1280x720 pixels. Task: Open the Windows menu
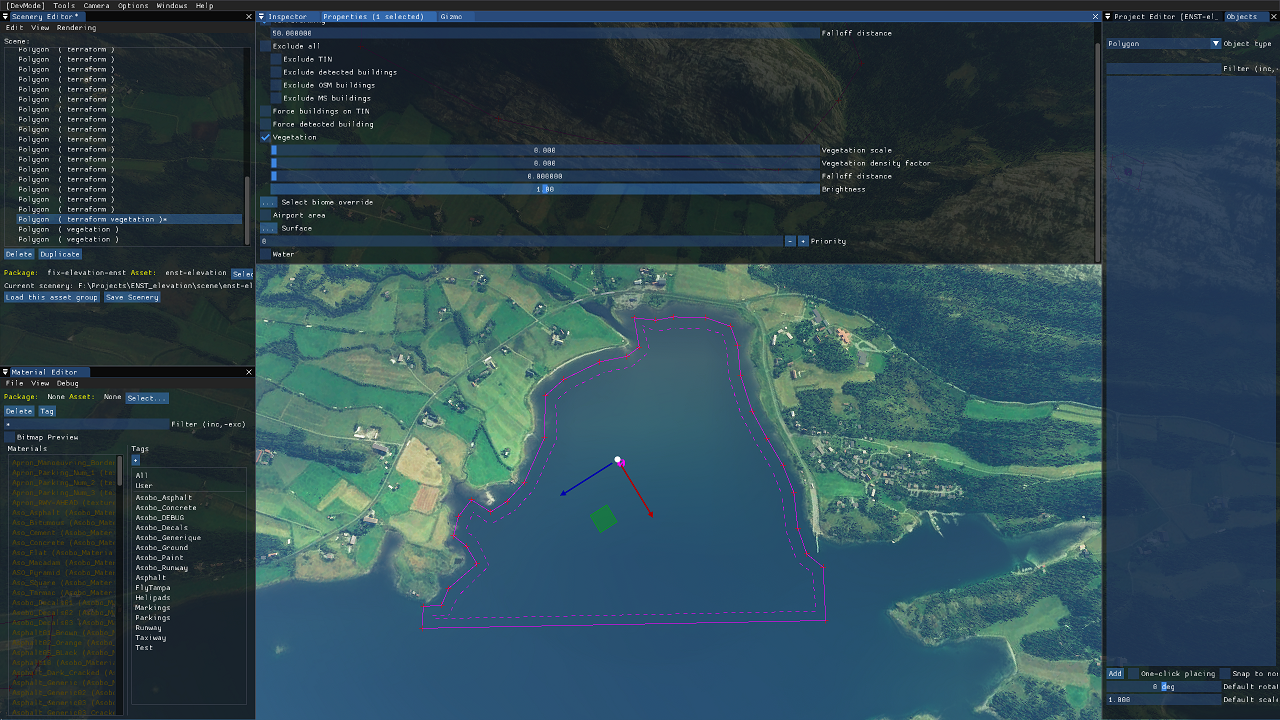tap(172, 6)
